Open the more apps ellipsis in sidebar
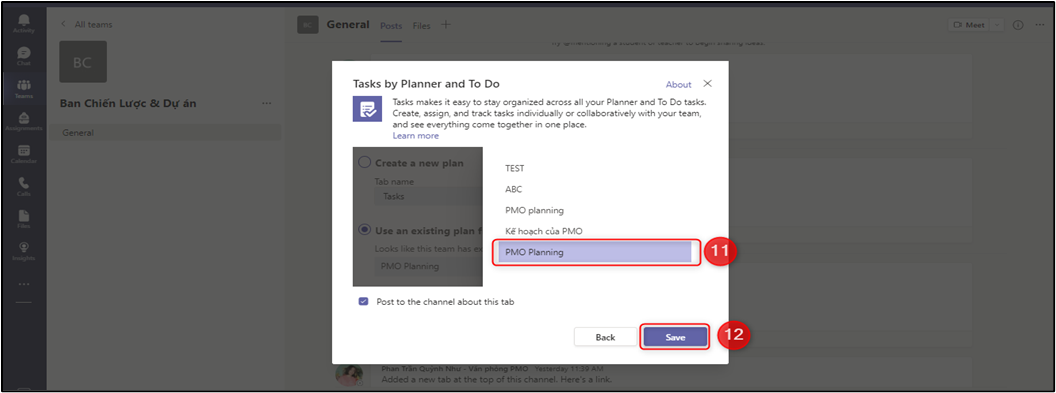The image size is (1056, 393). coord(24,283)
